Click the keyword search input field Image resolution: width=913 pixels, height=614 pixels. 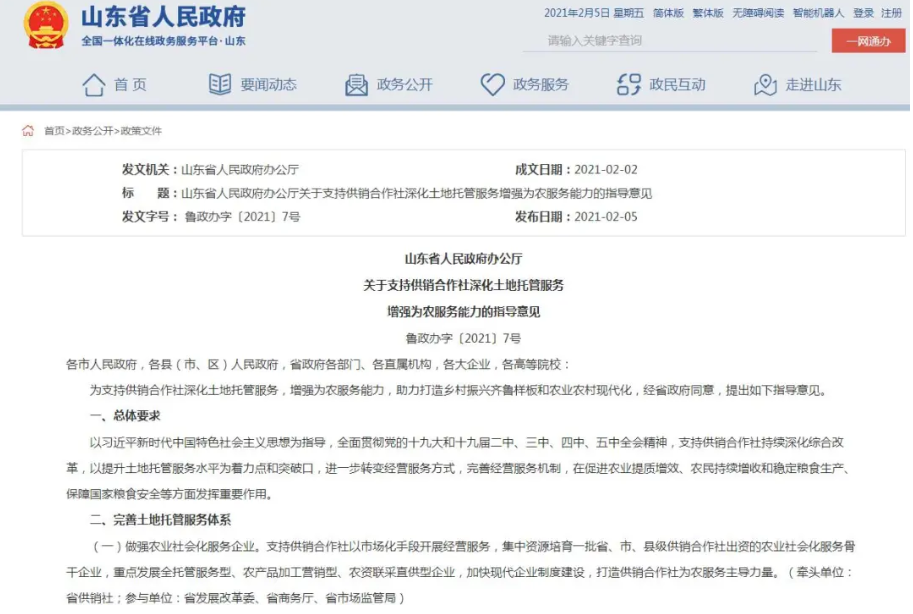tap(672, 41)
